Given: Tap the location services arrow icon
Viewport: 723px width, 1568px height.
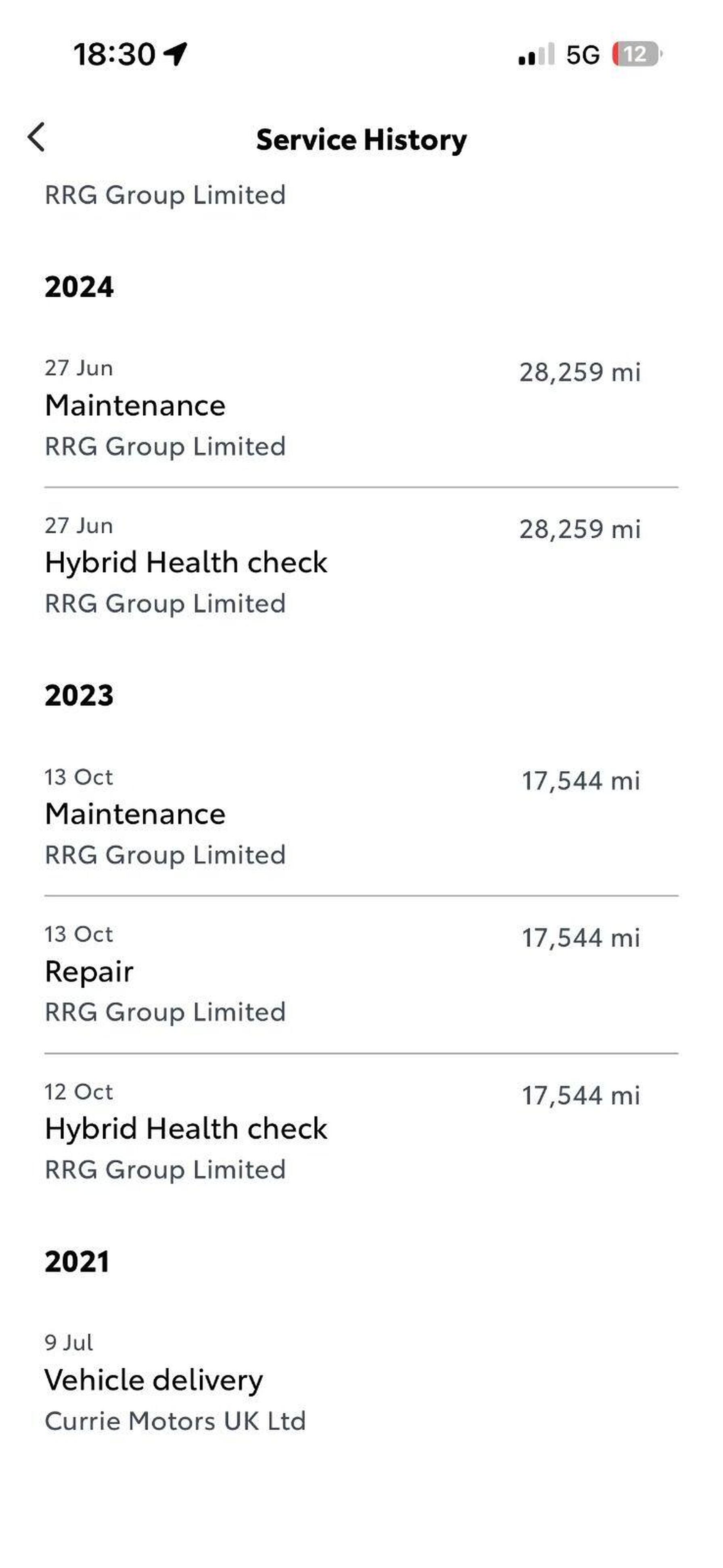Looking at the screenshot, I should click(176, 54).
